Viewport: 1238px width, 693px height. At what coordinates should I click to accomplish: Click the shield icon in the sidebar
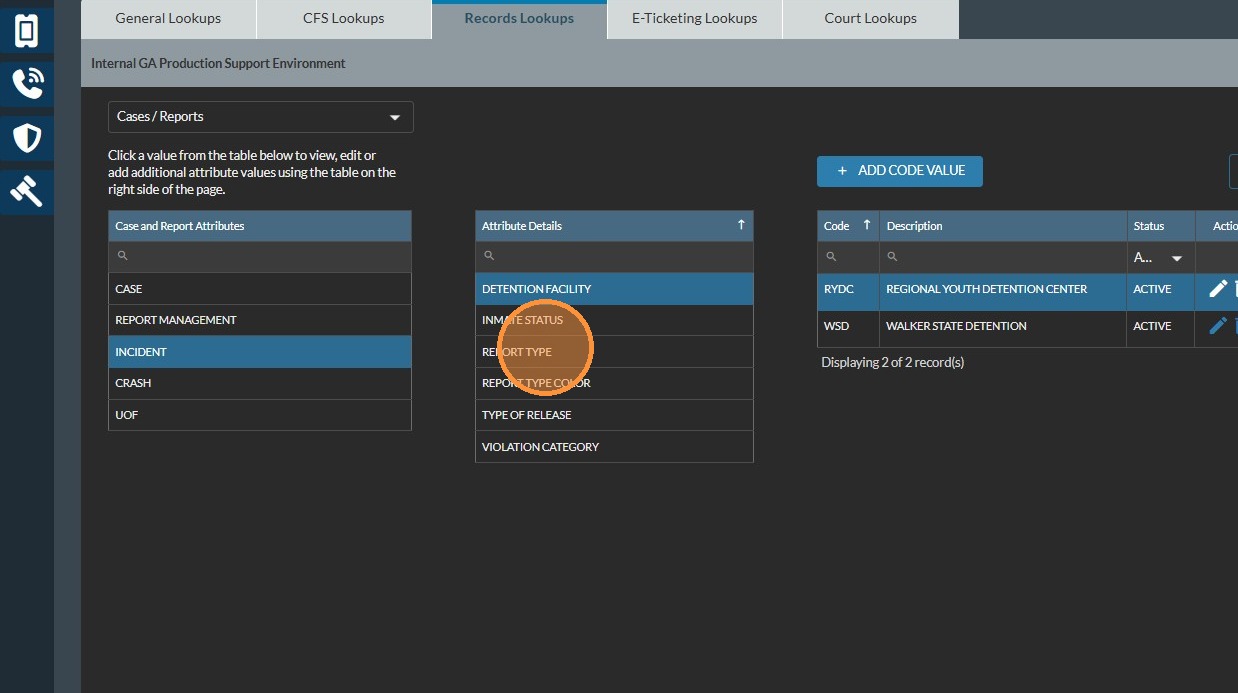click(27, 137)
